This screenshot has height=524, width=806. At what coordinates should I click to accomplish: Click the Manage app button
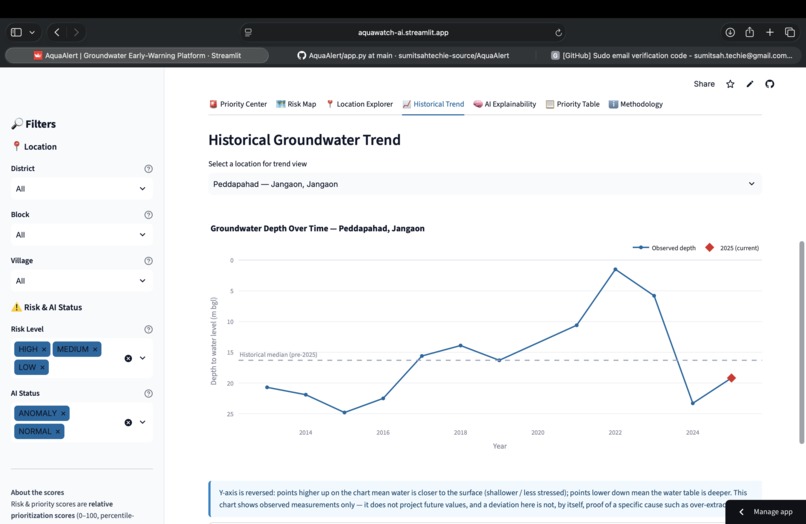[x=766, y=512]
